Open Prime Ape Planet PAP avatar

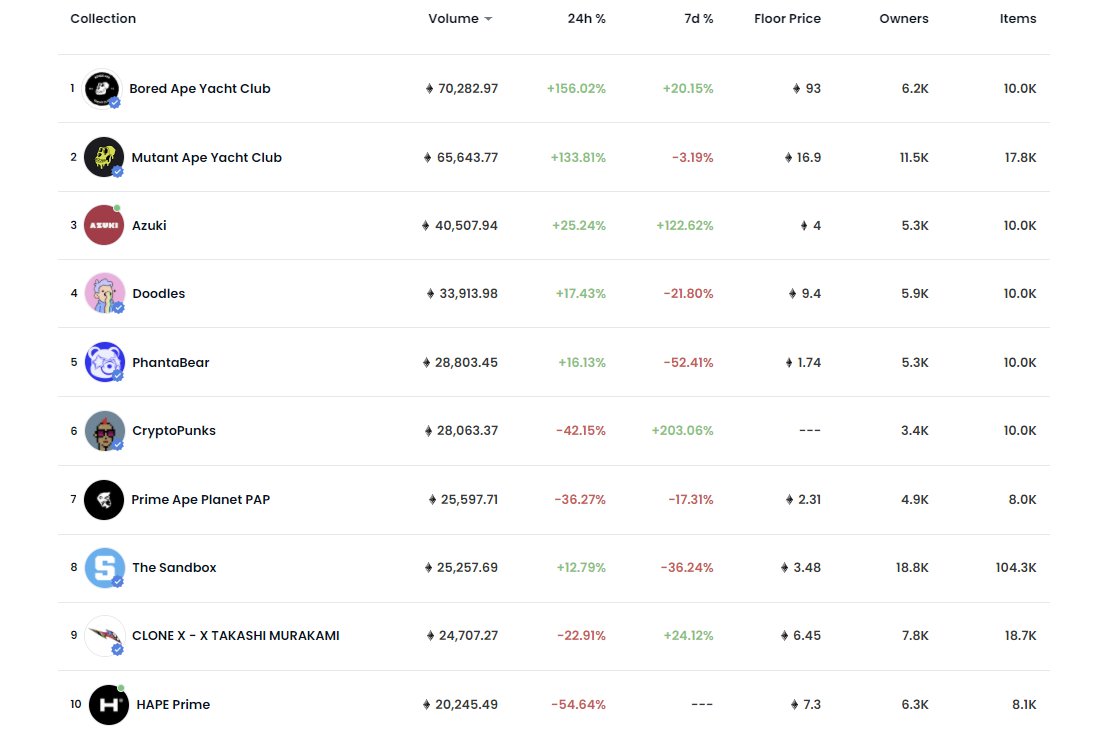(x=104, y=500)
